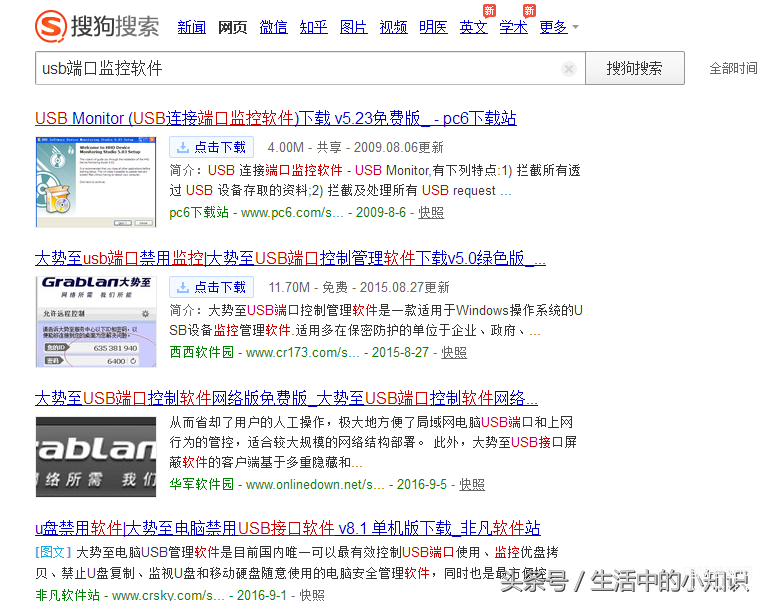
Task: Open the 明医 tab
Action: (434, 27)
